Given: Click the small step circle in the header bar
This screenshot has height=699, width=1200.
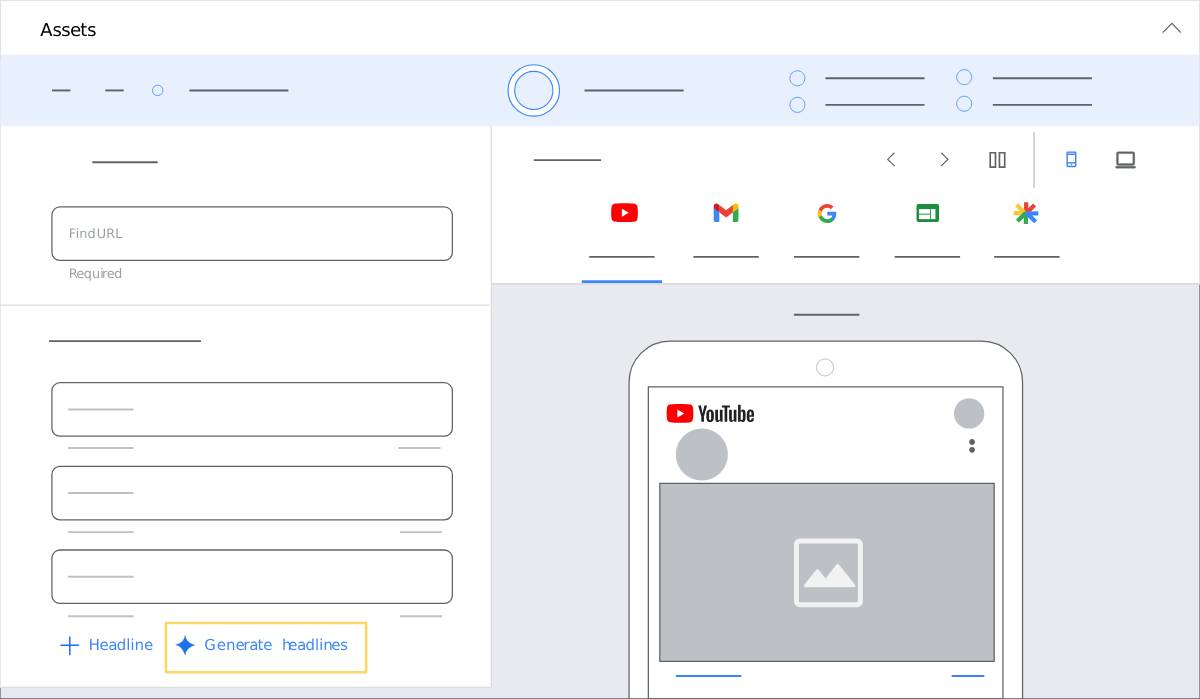Looking at the screenshot, I should 158,90.
